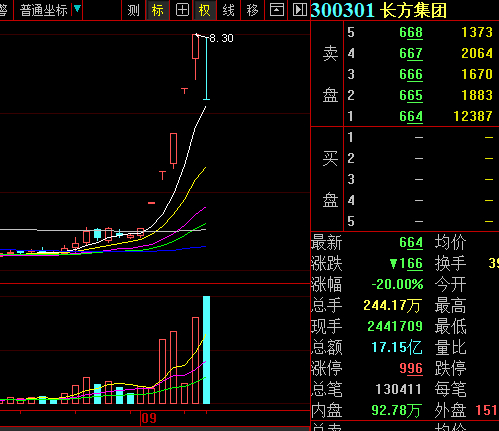Viewport: 499px width, 431px height.
Task: Open the 普通坐标 coordinate dropdown arrow
Action: (77, 9)
